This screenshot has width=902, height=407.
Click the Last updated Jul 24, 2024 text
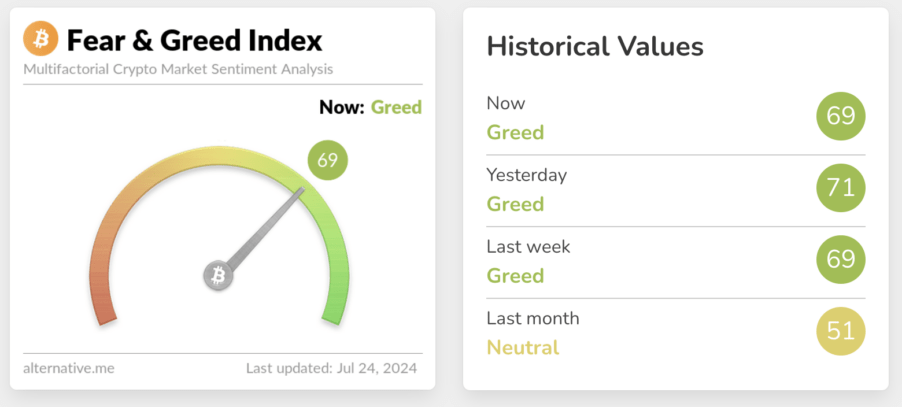pyautogui.click(x=331, y=368)
